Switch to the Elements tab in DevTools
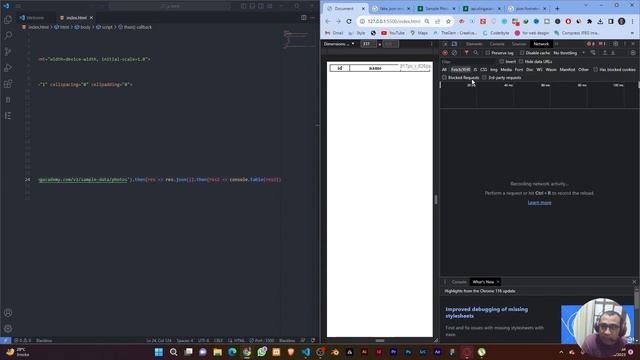Viewport: 640px width, 360px height. click(474, 44)
